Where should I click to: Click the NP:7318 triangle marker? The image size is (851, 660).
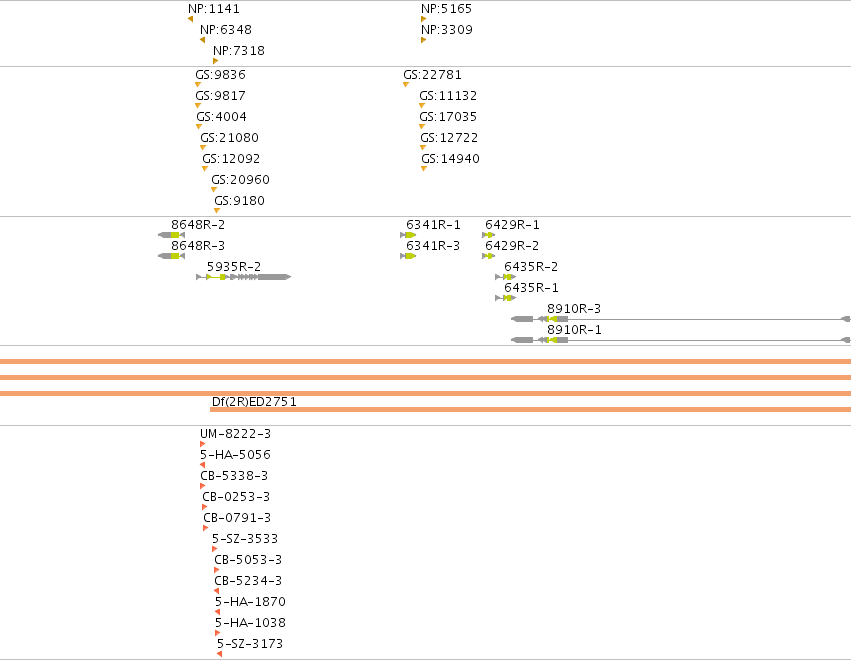215,61
